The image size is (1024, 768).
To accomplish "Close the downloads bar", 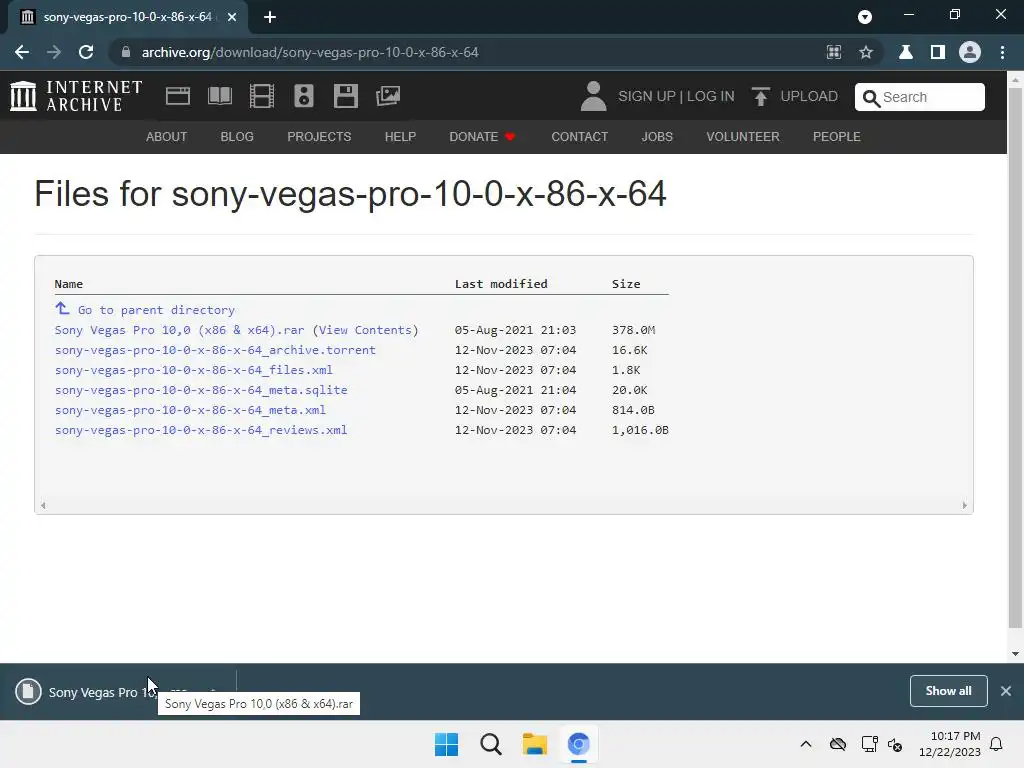I will (1006, 691).
